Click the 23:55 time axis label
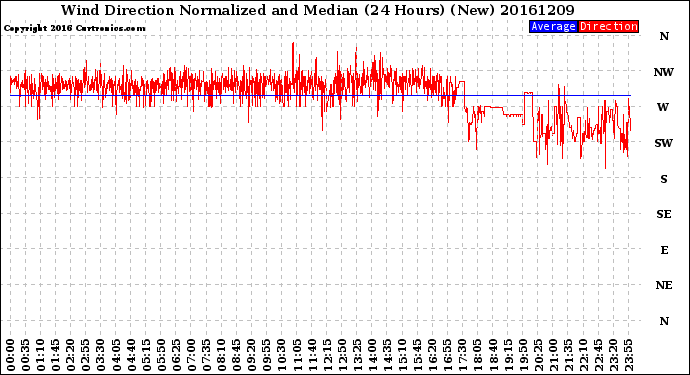Image resolution: width=690 pixels, height=375 pixels. (x=628, y=355)
